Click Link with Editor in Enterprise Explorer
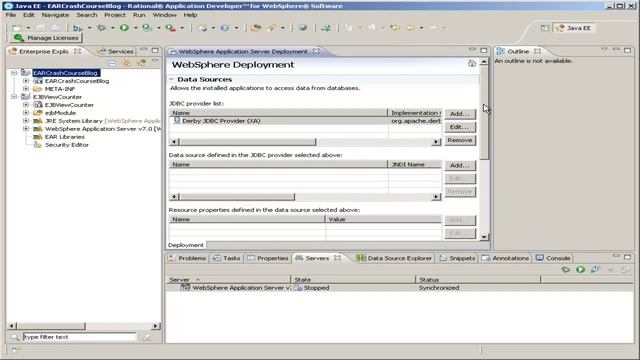Image resolution: width=640 pixels, height=360 pixels. [x=126, y=63]
